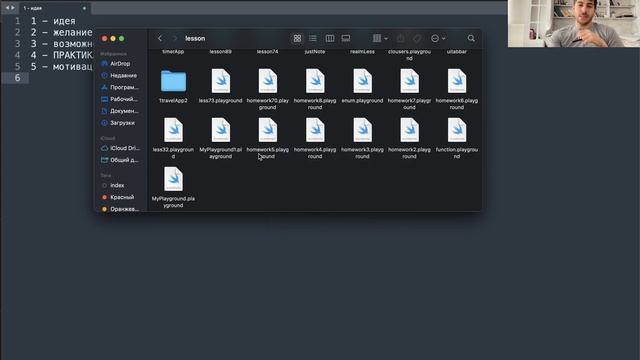Open the group-by dropdown in Finder toolbar

coord(380,38)
